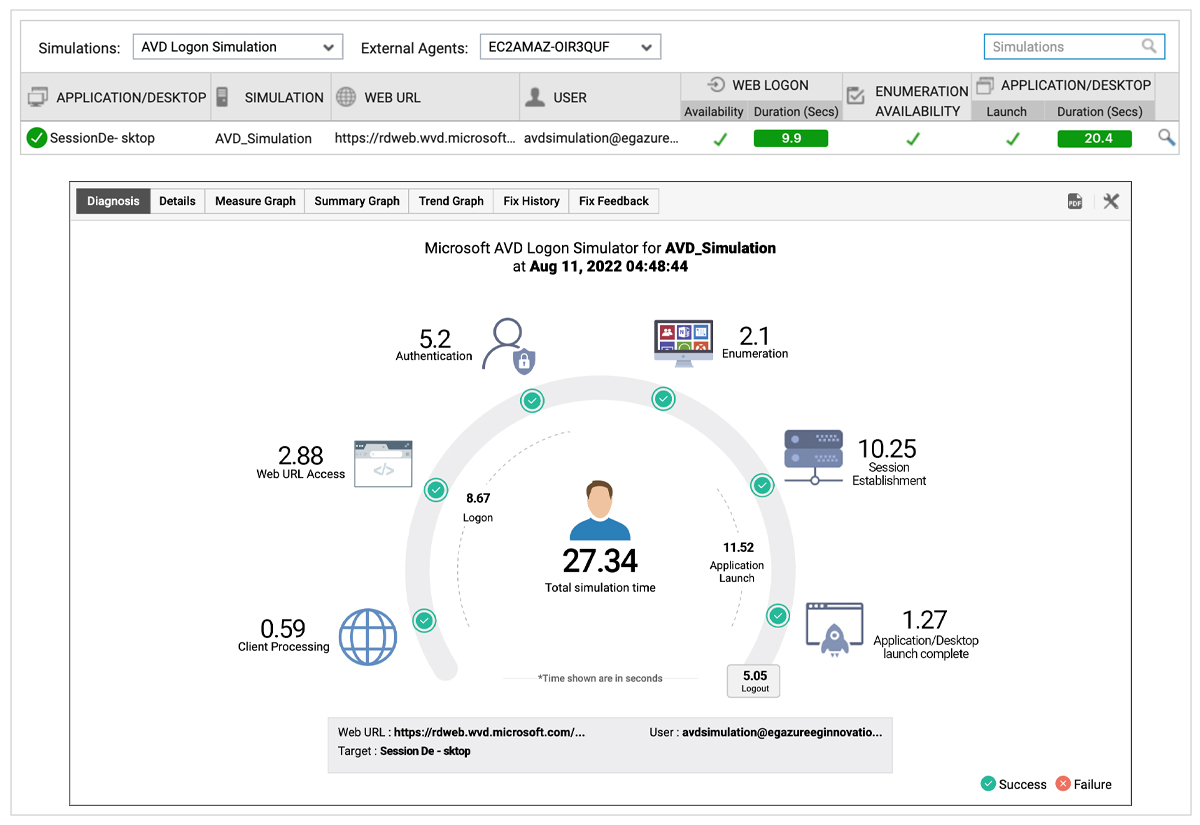Click the green 9.9 web logon duration bar
Image resolution: width=1200 pixels, height=825 pixels.
coord(791,138)
